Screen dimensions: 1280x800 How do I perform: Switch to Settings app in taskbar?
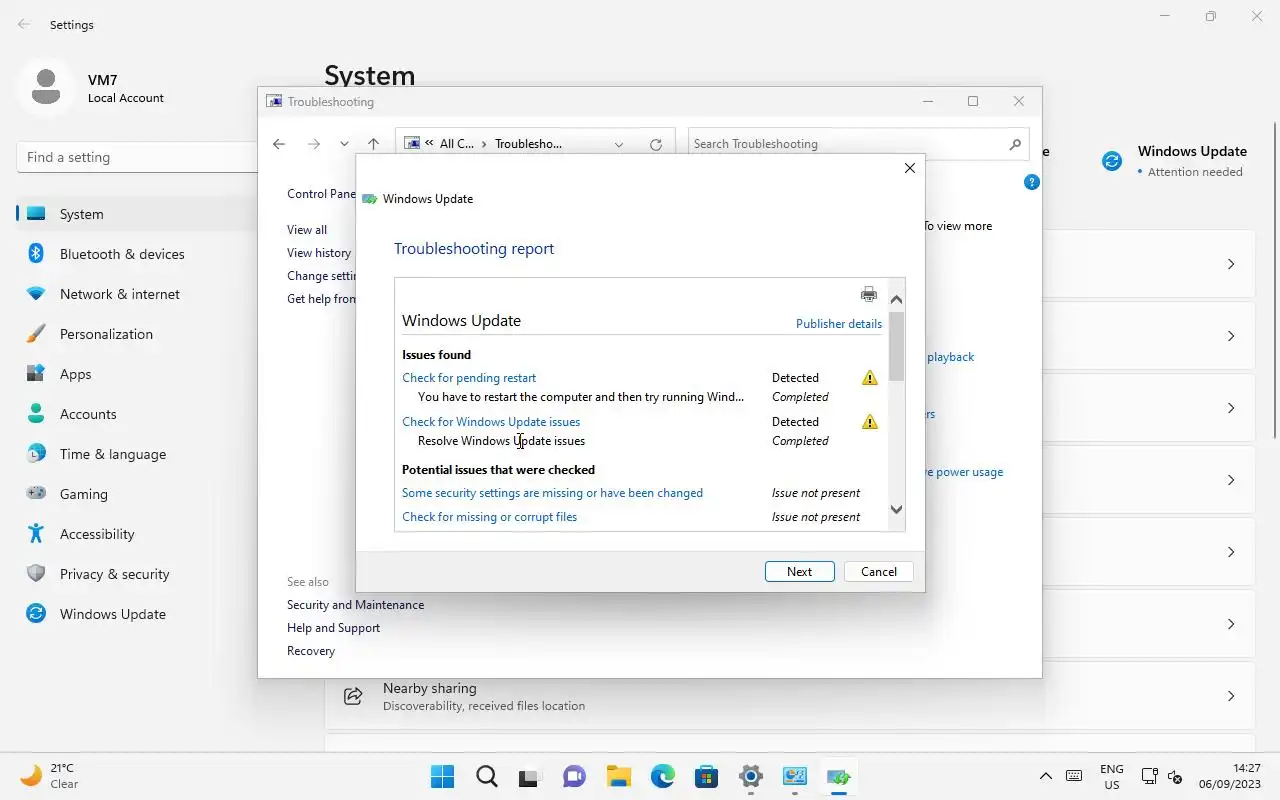(750, 777)
